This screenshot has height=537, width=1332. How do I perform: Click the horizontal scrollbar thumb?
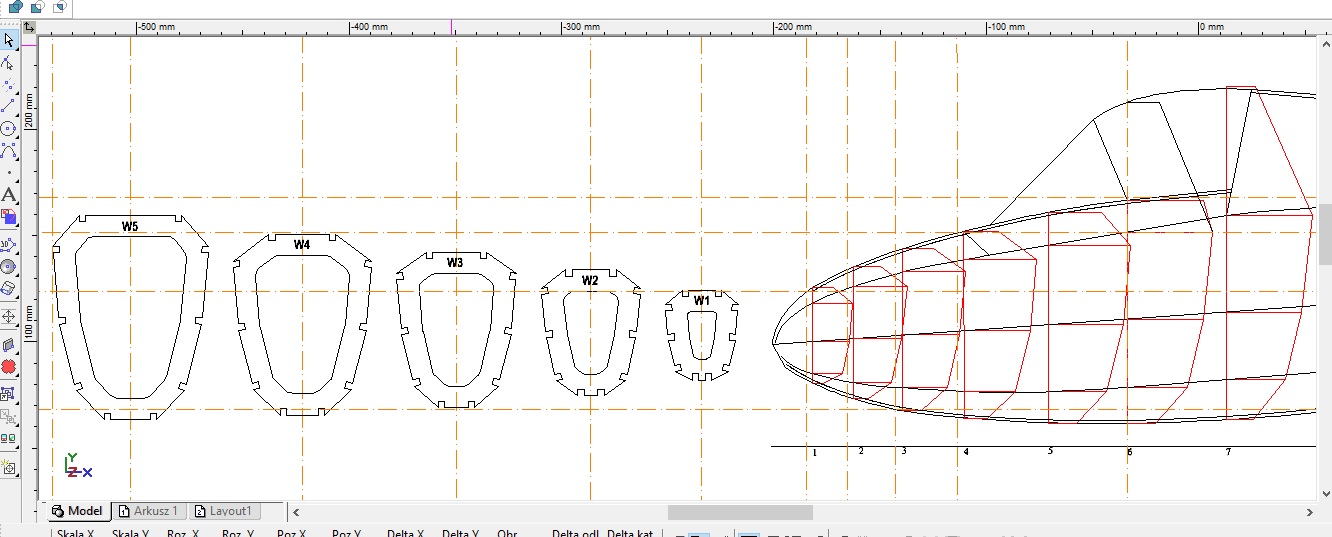click(740, 512)
